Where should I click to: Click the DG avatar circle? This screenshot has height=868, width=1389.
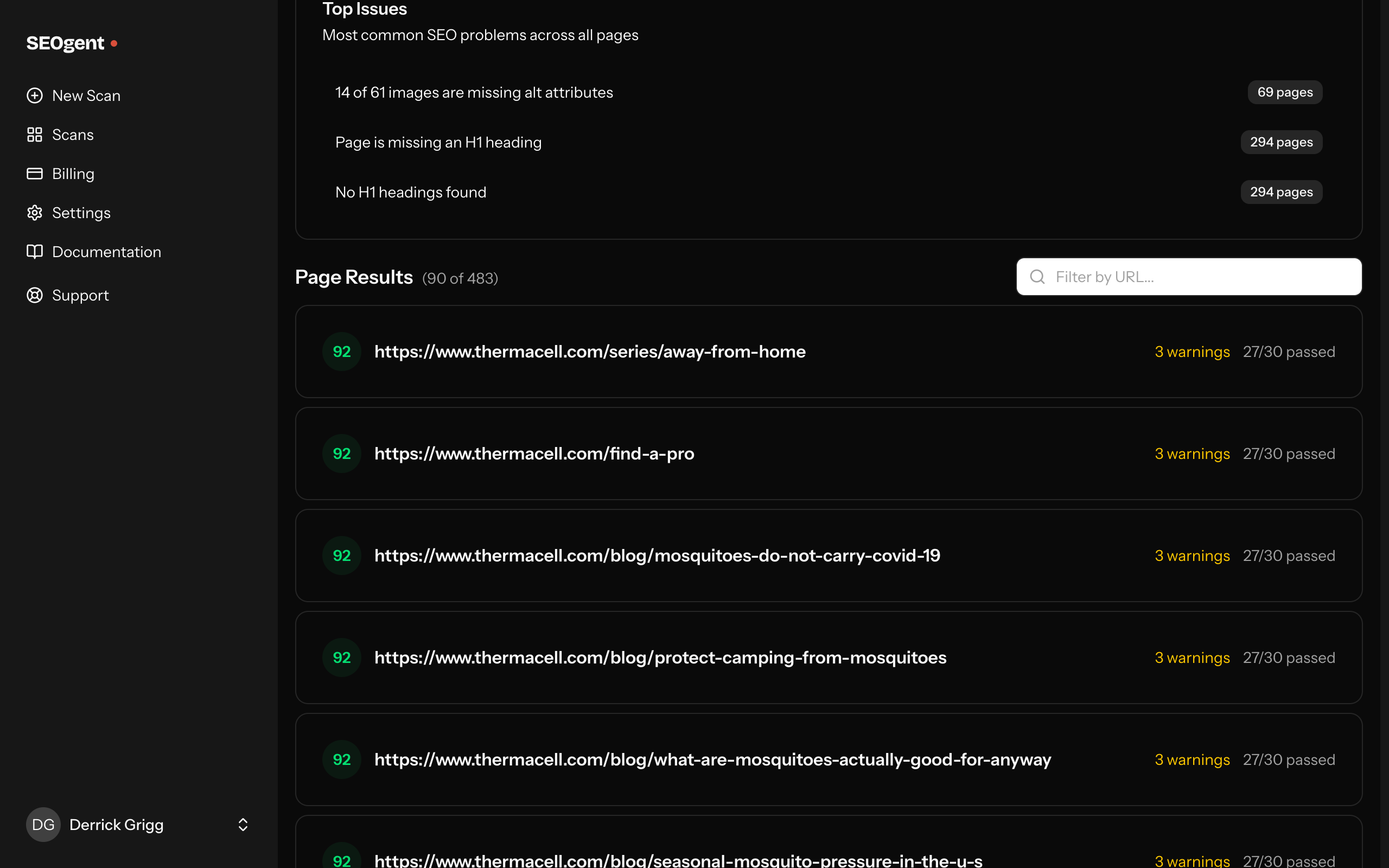(42, 825)
